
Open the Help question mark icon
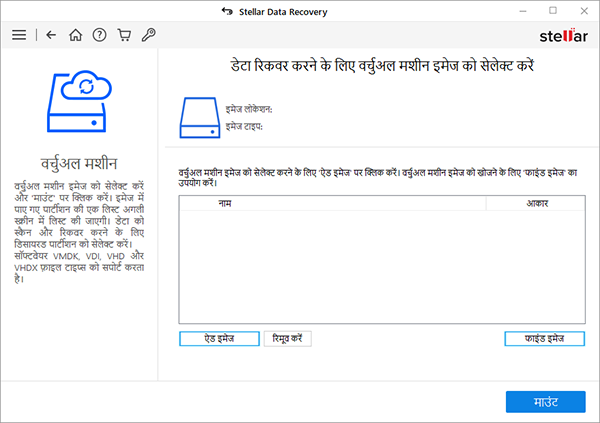tap(99, 35)
